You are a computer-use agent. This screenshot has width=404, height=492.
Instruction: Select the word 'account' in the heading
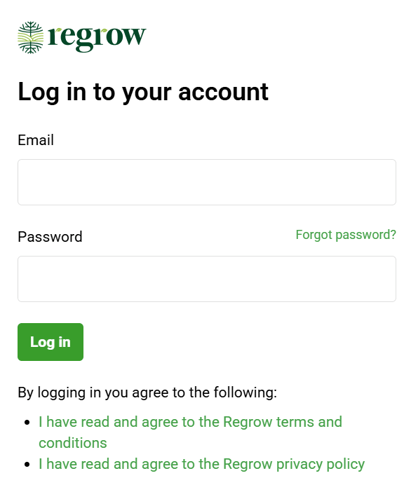click(x=223, y=92)
